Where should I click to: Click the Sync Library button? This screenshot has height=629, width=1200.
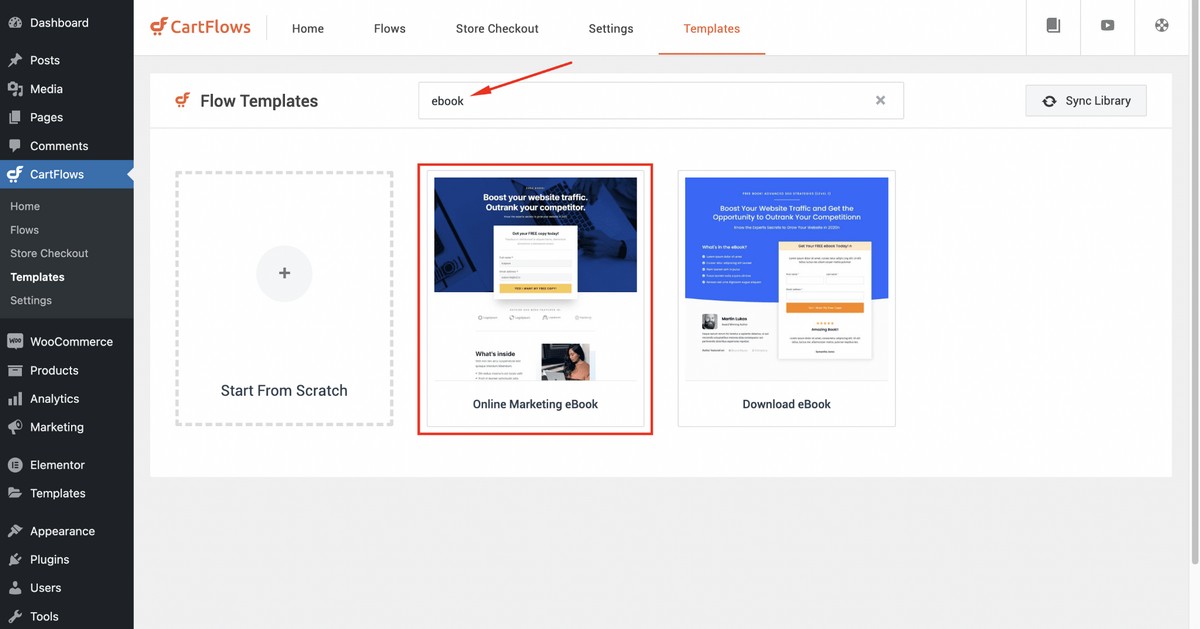pyautogui.click(x=1086, y=101)
